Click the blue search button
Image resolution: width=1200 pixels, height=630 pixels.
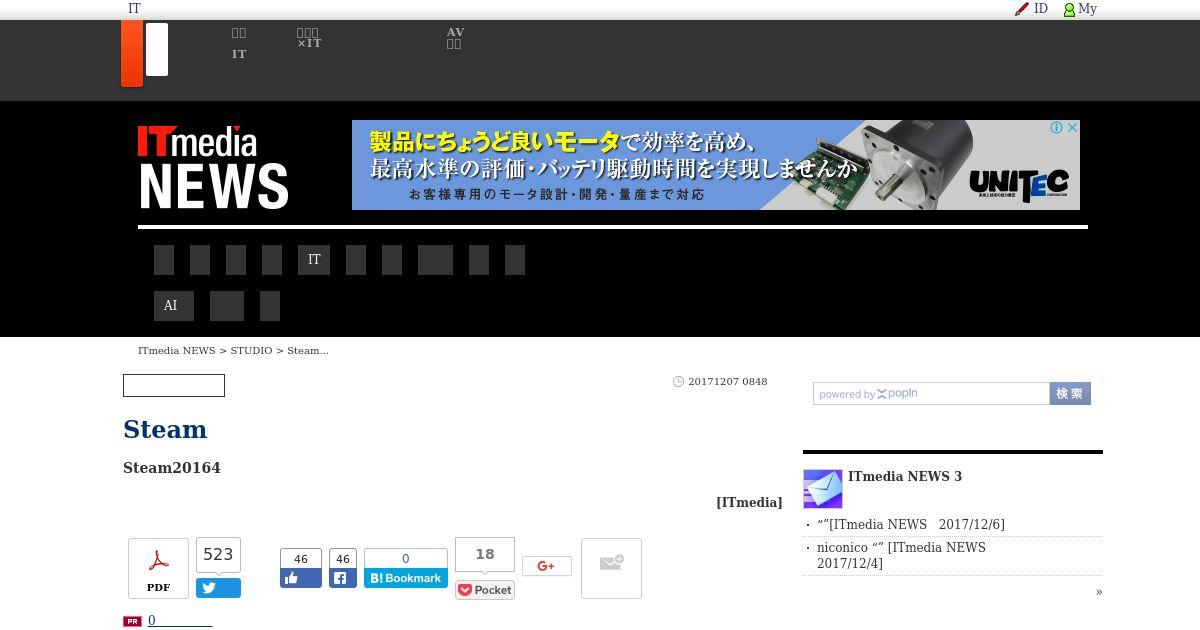pyautogui.click(x=1070, y=394)
